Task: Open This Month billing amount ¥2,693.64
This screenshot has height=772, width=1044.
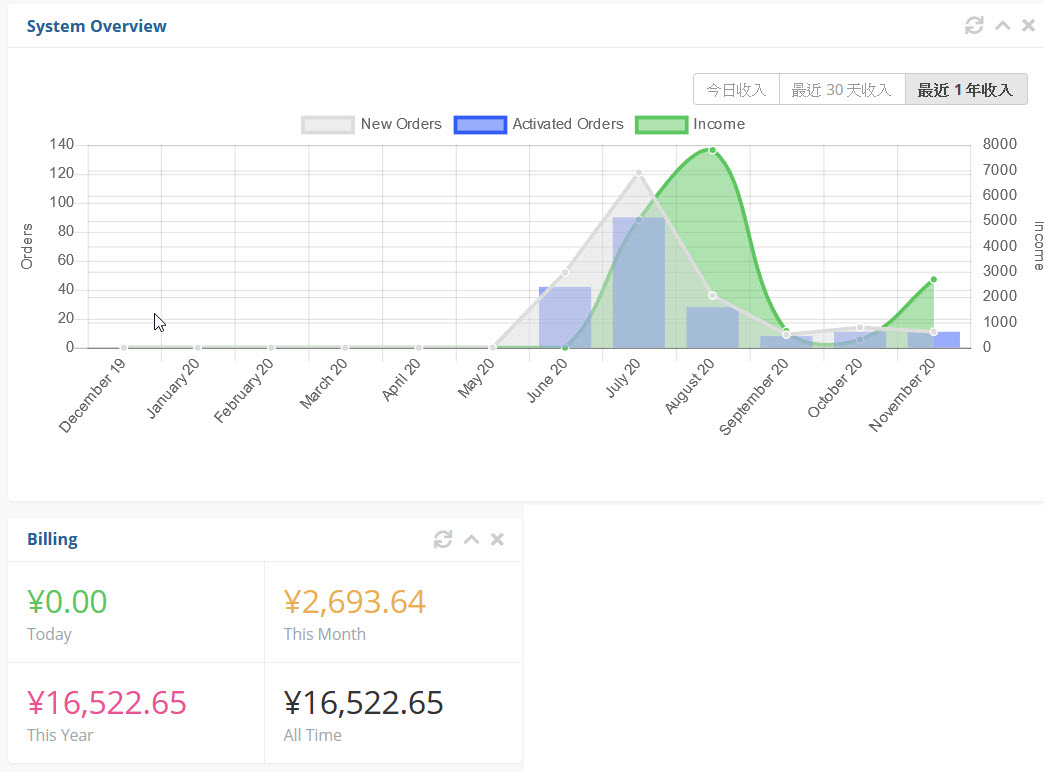Action: [x=355, y=602]
